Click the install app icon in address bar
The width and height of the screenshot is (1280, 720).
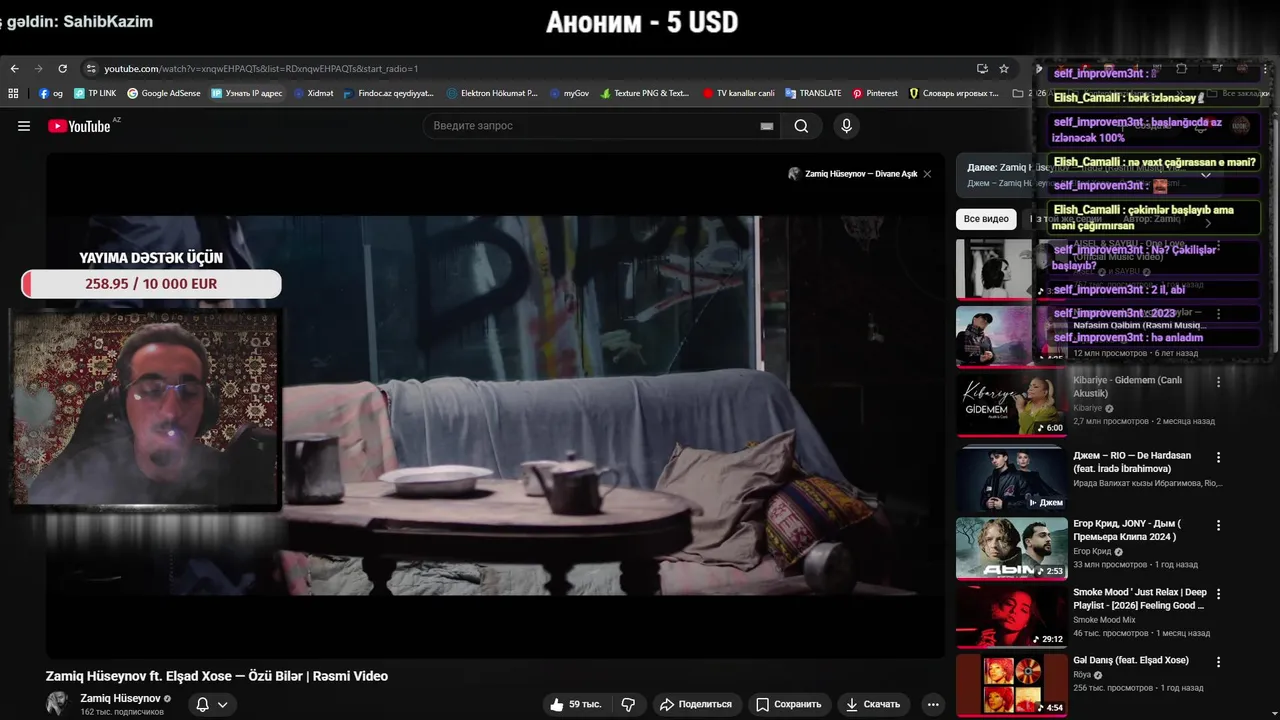(982, 69)
